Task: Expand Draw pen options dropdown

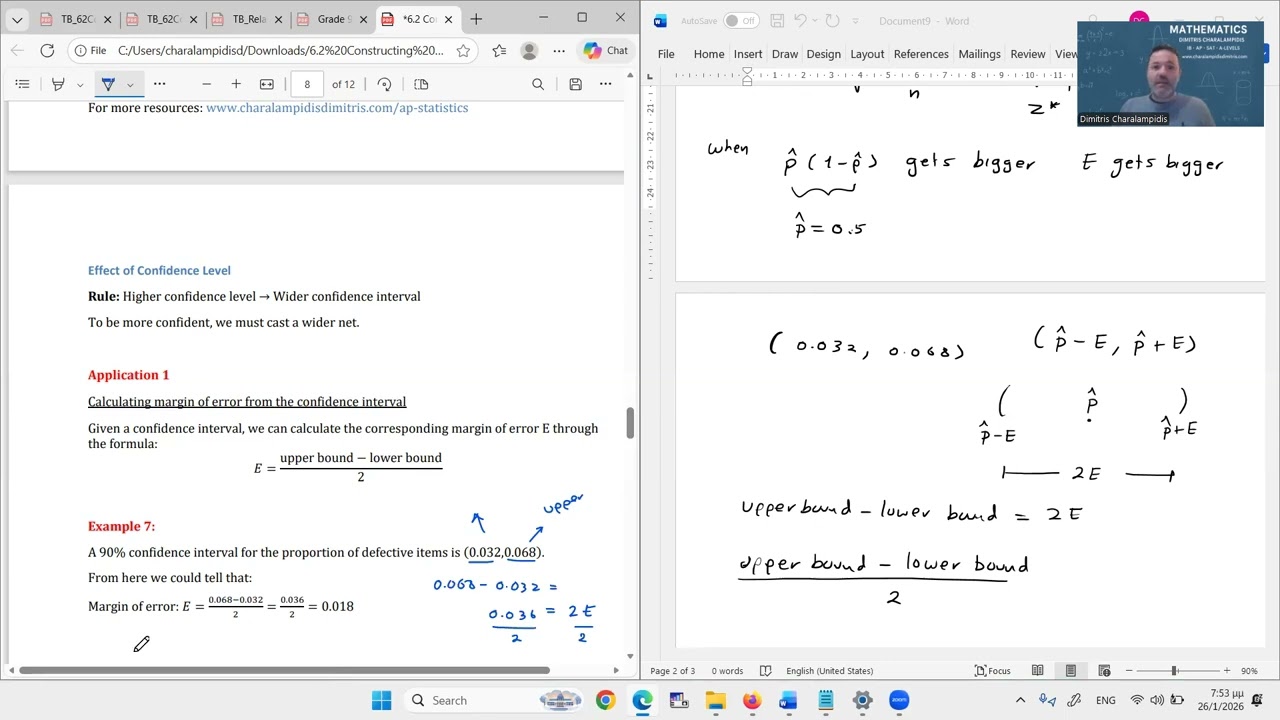Action: click(x=130, y=85)
